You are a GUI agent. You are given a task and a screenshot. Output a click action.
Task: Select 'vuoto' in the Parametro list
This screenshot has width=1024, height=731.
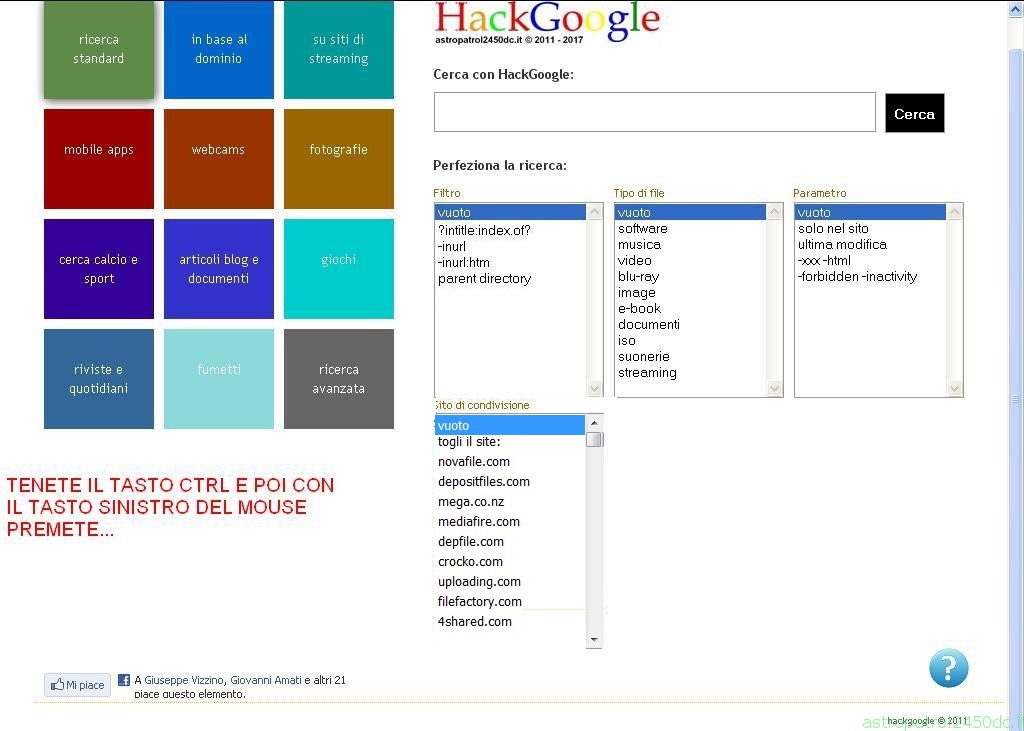tap(871, 212)
